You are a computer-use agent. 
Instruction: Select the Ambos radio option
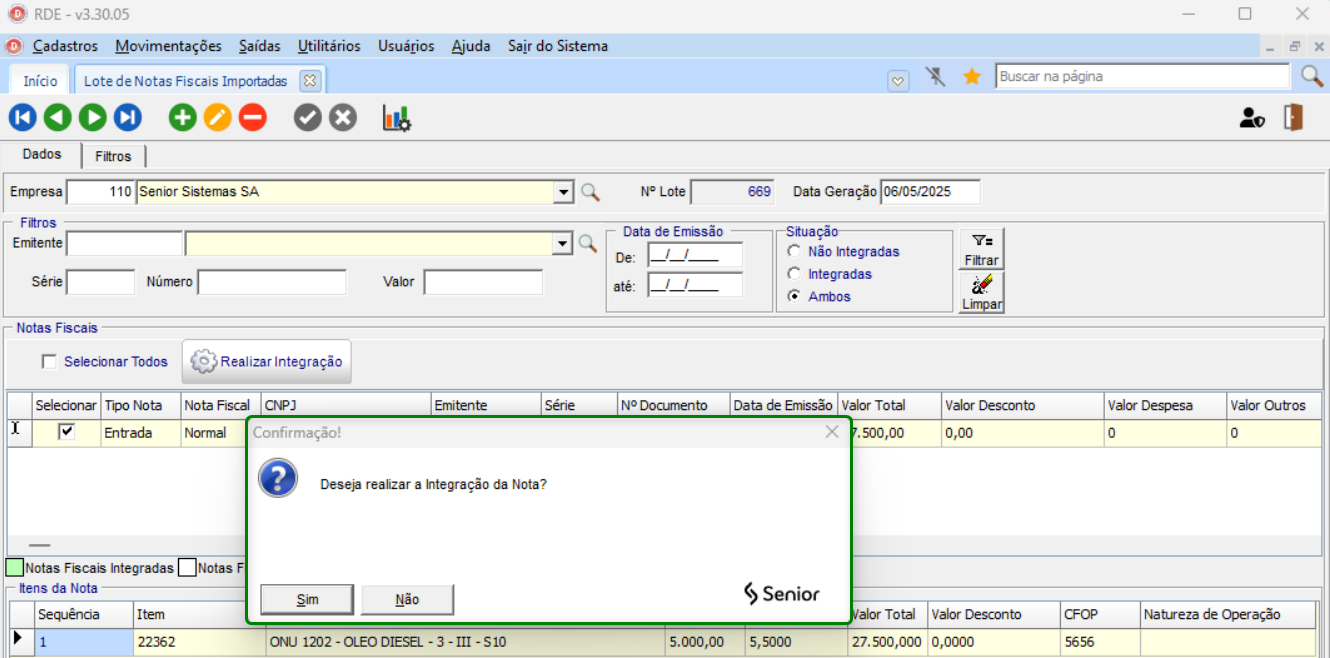[x=794, y=296]
